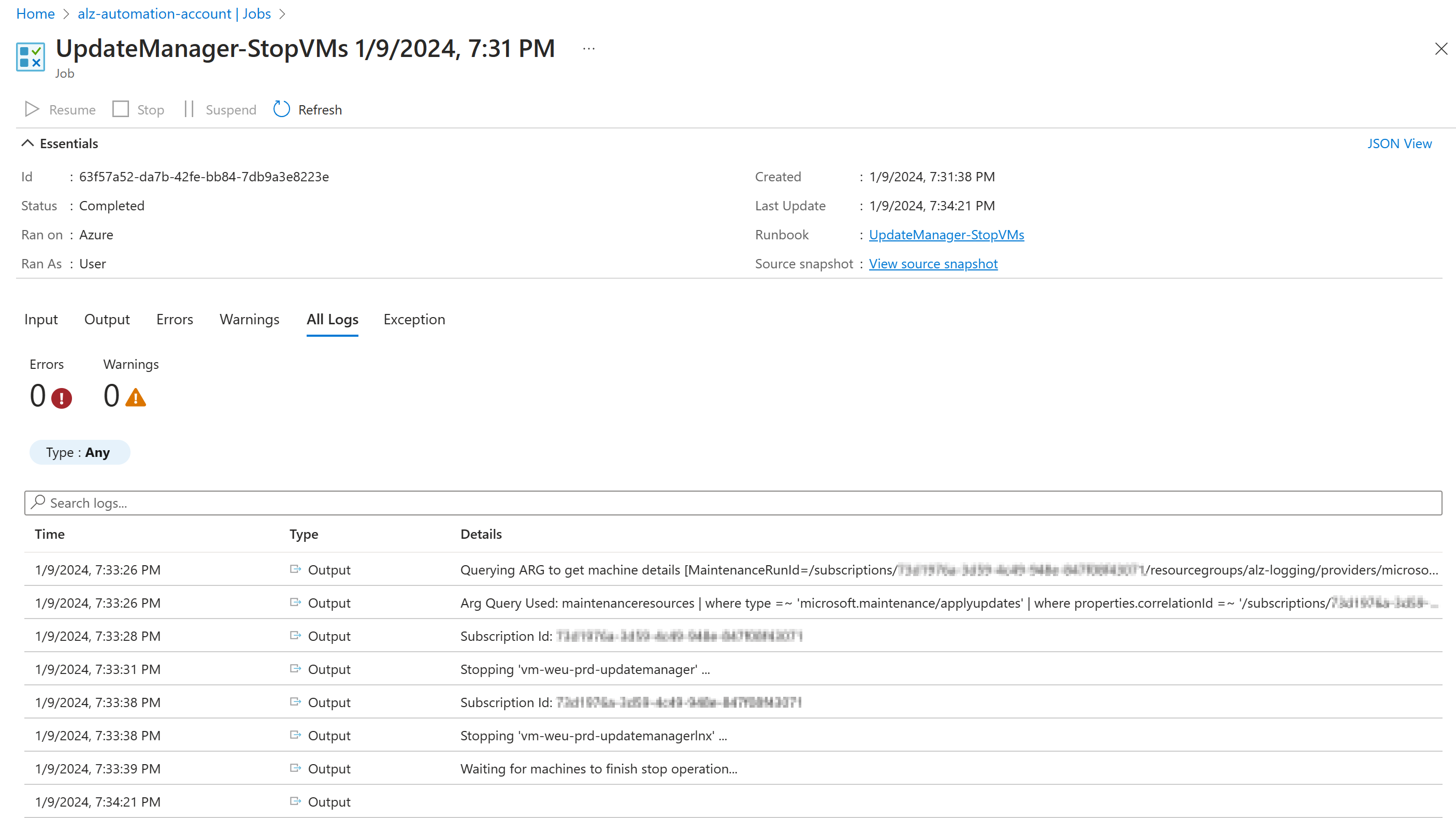This screenshot has width=1456, height=818.
Task: Click the 1/9/2024, 7:34:21 PM log timestamp
Action: 98,801
